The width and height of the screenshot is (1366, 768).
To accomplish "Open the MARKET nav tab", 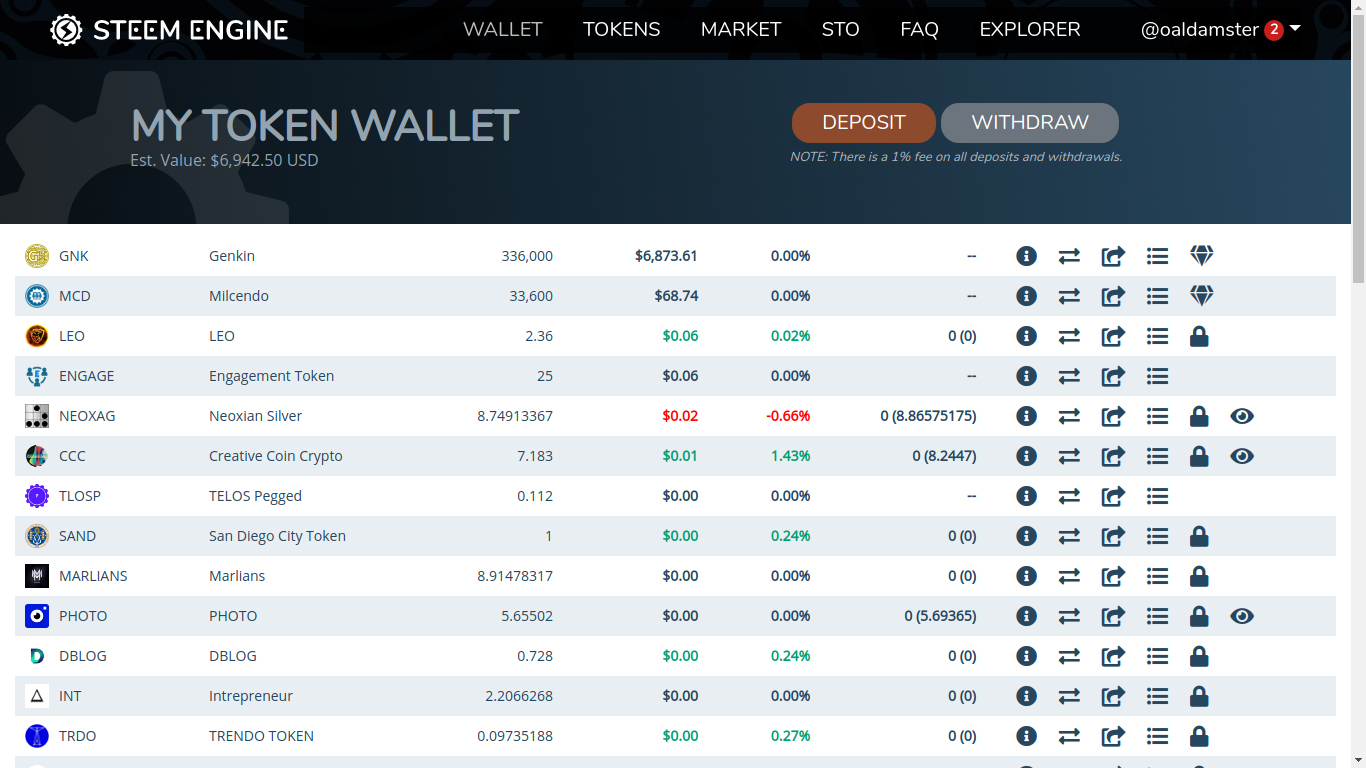I will click(x=741, y=30).
